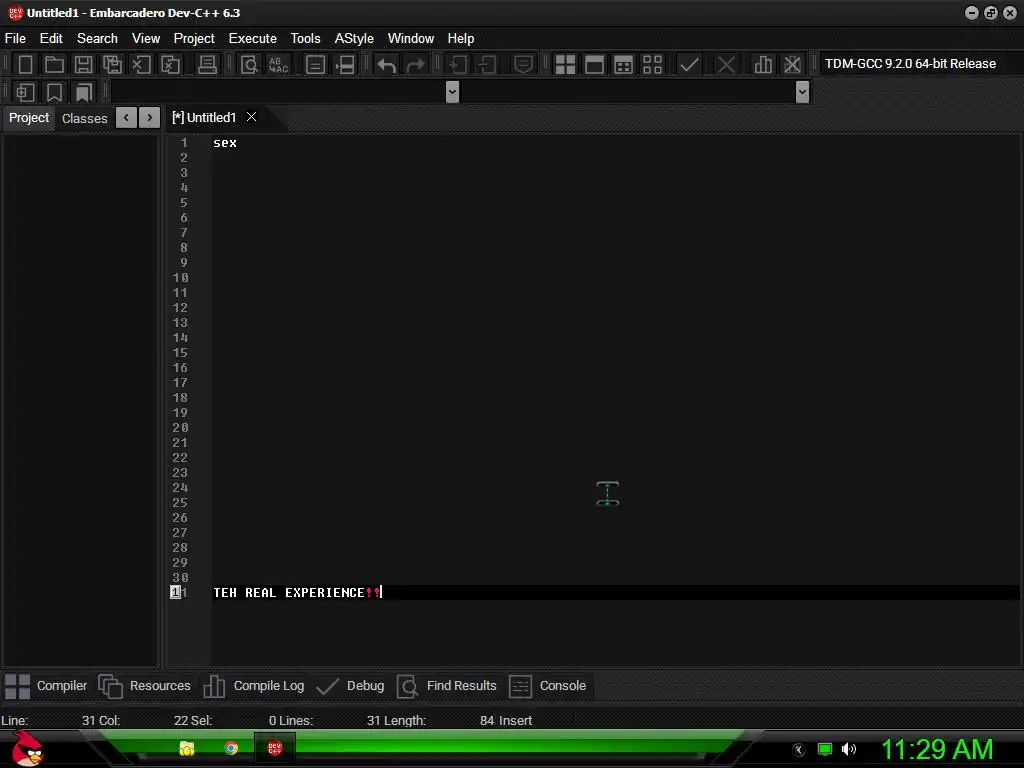This screenshot has width=1024, height=768.
Task: Click the Open file folder icon
Action: (54, 64)
